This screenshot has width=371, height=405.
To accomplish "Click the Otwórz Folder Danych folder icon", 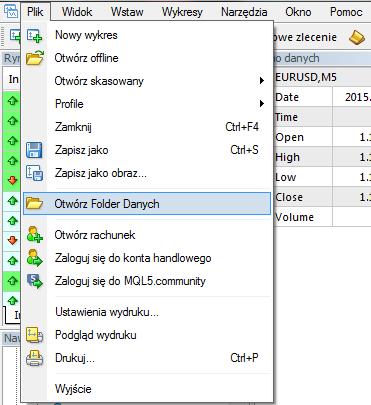I will pyautogui.click(x=35, y=203).
